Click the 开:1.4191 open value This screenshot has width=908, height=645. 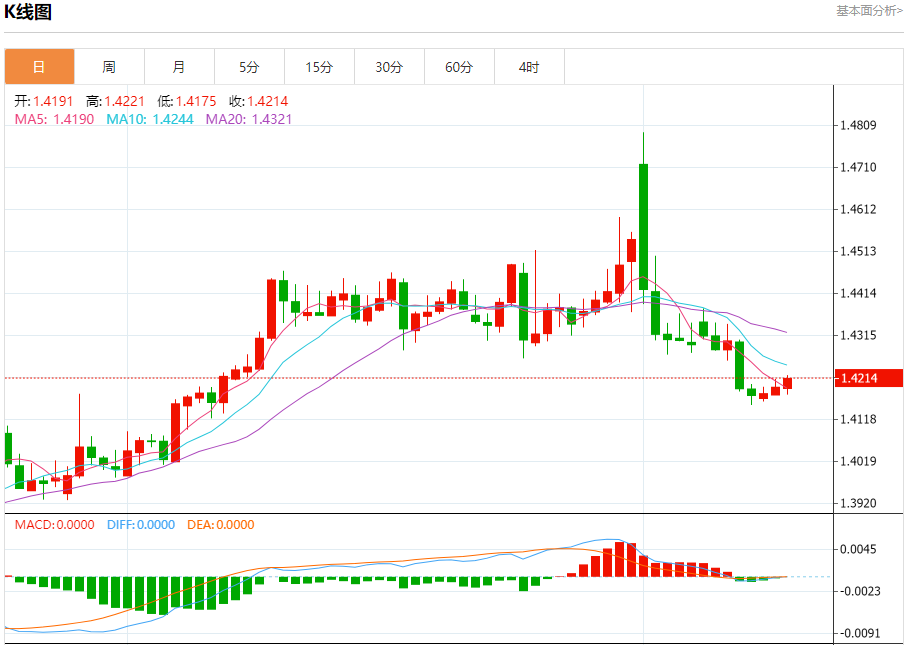44,101
